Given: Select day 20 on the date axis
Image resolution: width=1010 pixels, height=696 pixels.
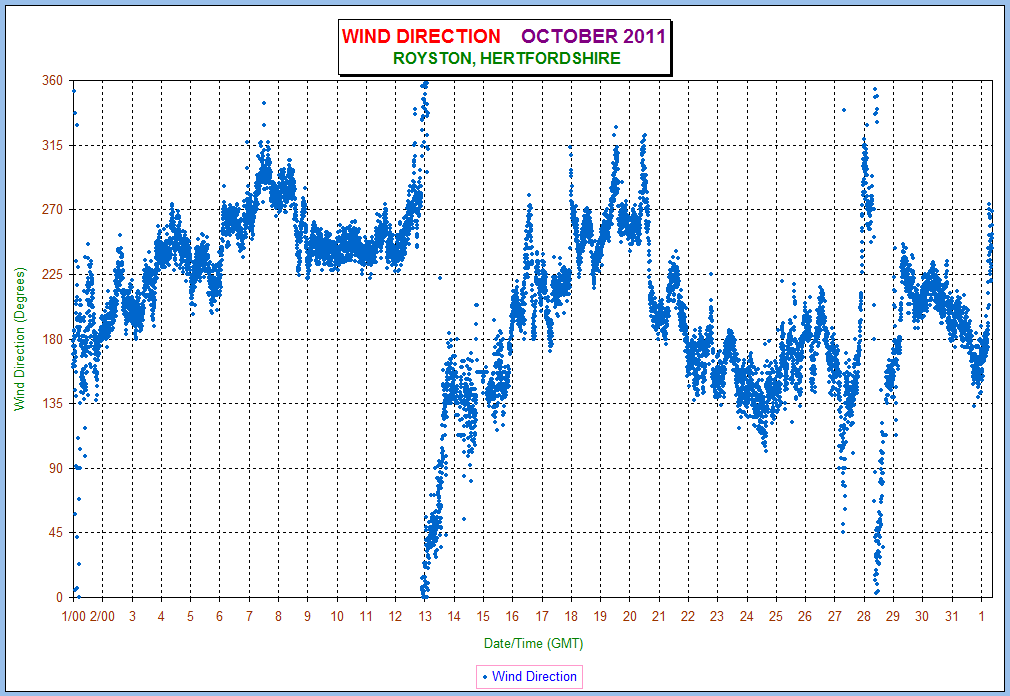Looking at the screenshot, I should click(x=630, y=616).
